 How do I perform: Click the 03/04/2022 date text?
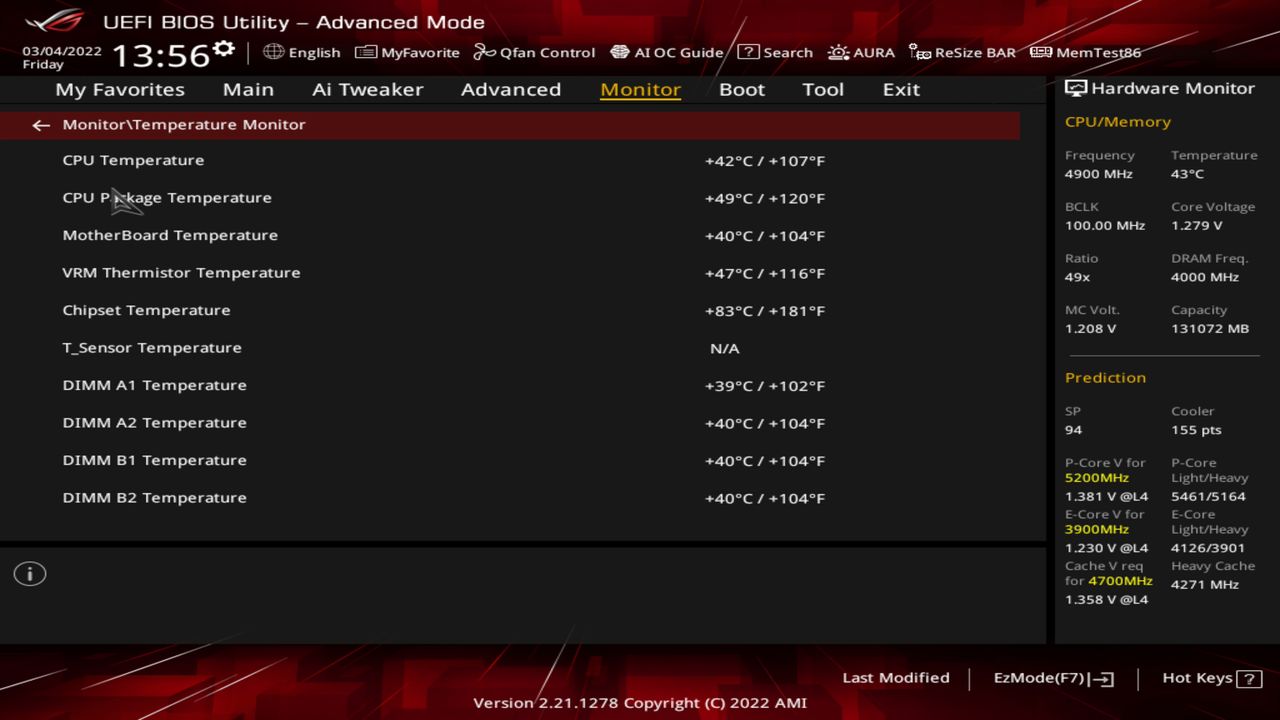coord(62,50)
